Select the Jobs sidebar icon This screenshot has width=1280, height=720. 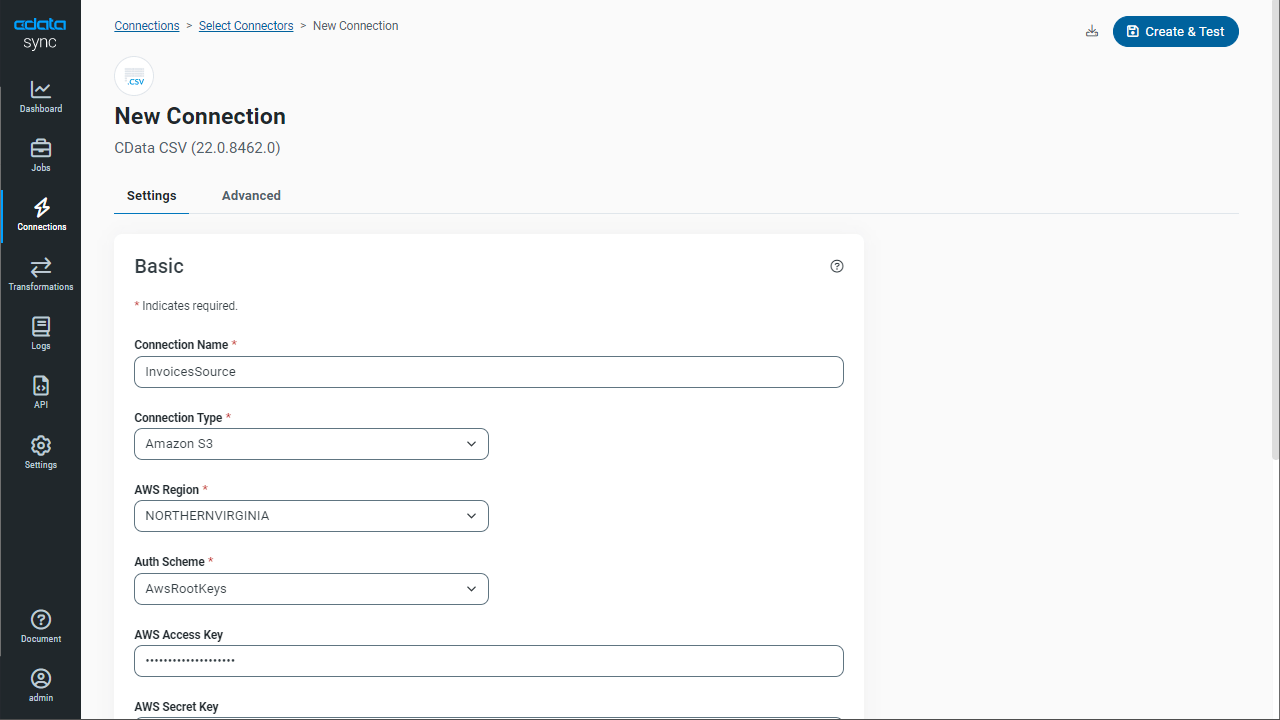click(x=40, y=155)
